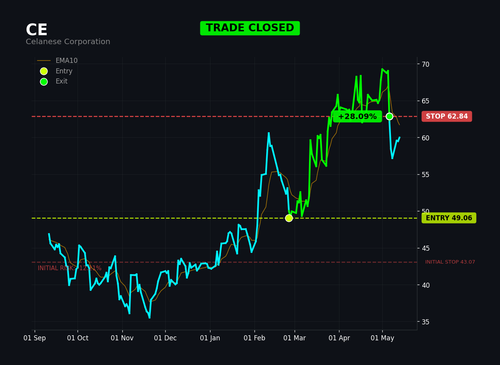500x365 pixels.
Task: Click the CE ticker symbol
Action: tap(36, 30)
